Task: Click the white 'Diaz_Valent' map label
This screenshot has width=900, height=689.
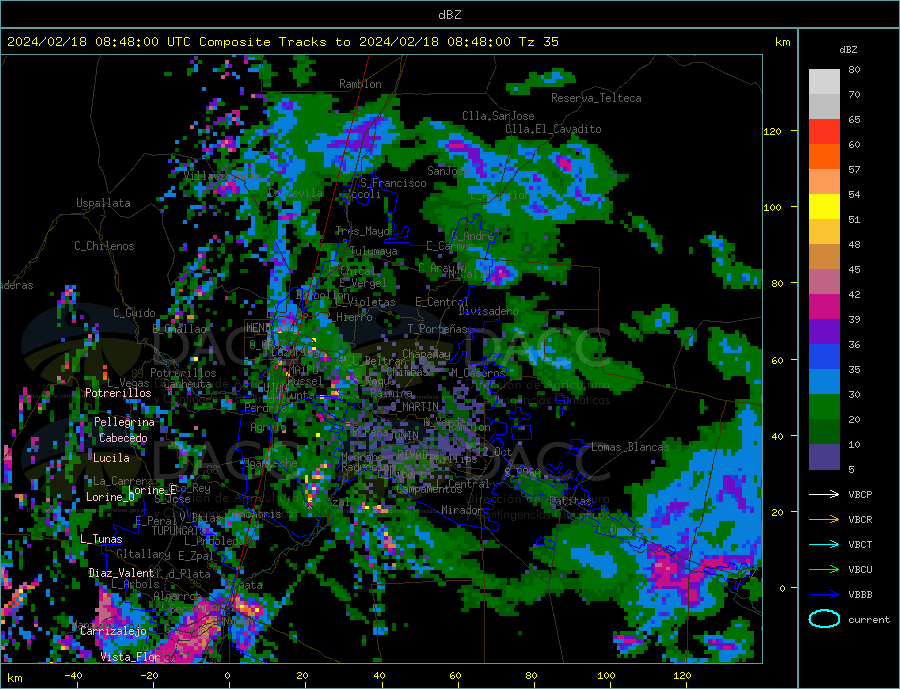Action: pos(121,573)
